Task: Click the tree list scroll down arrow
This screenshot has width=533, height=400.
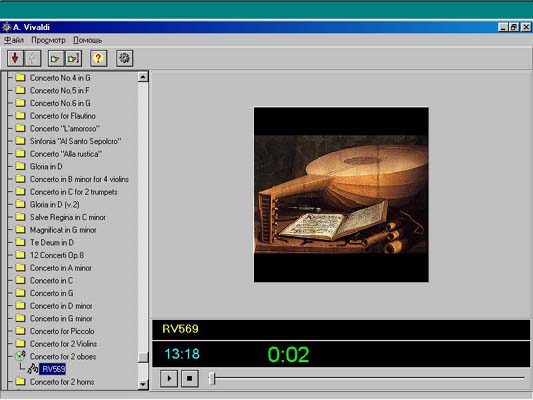Action: coord(143,384)
